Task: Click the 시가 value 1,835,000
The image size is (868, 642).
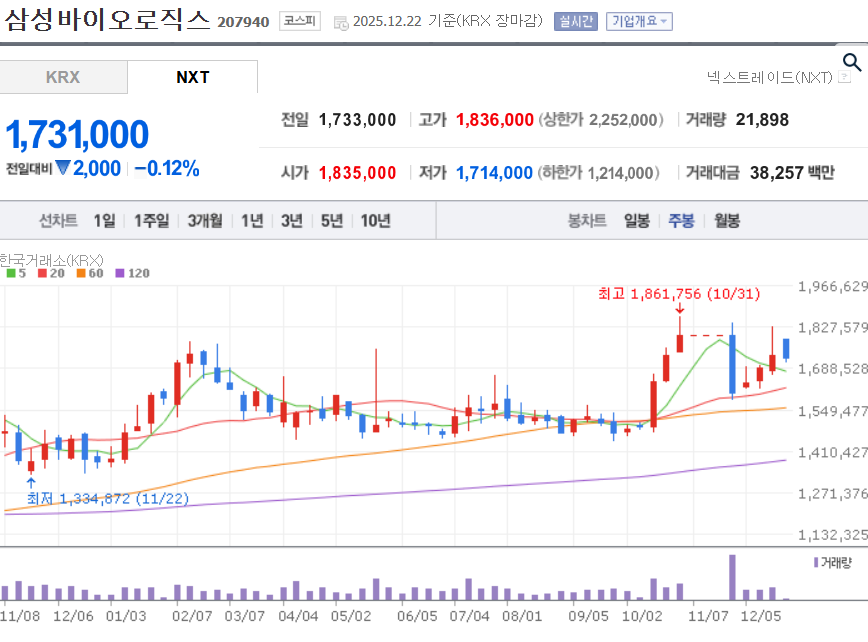Action: (x=357, y=173)
